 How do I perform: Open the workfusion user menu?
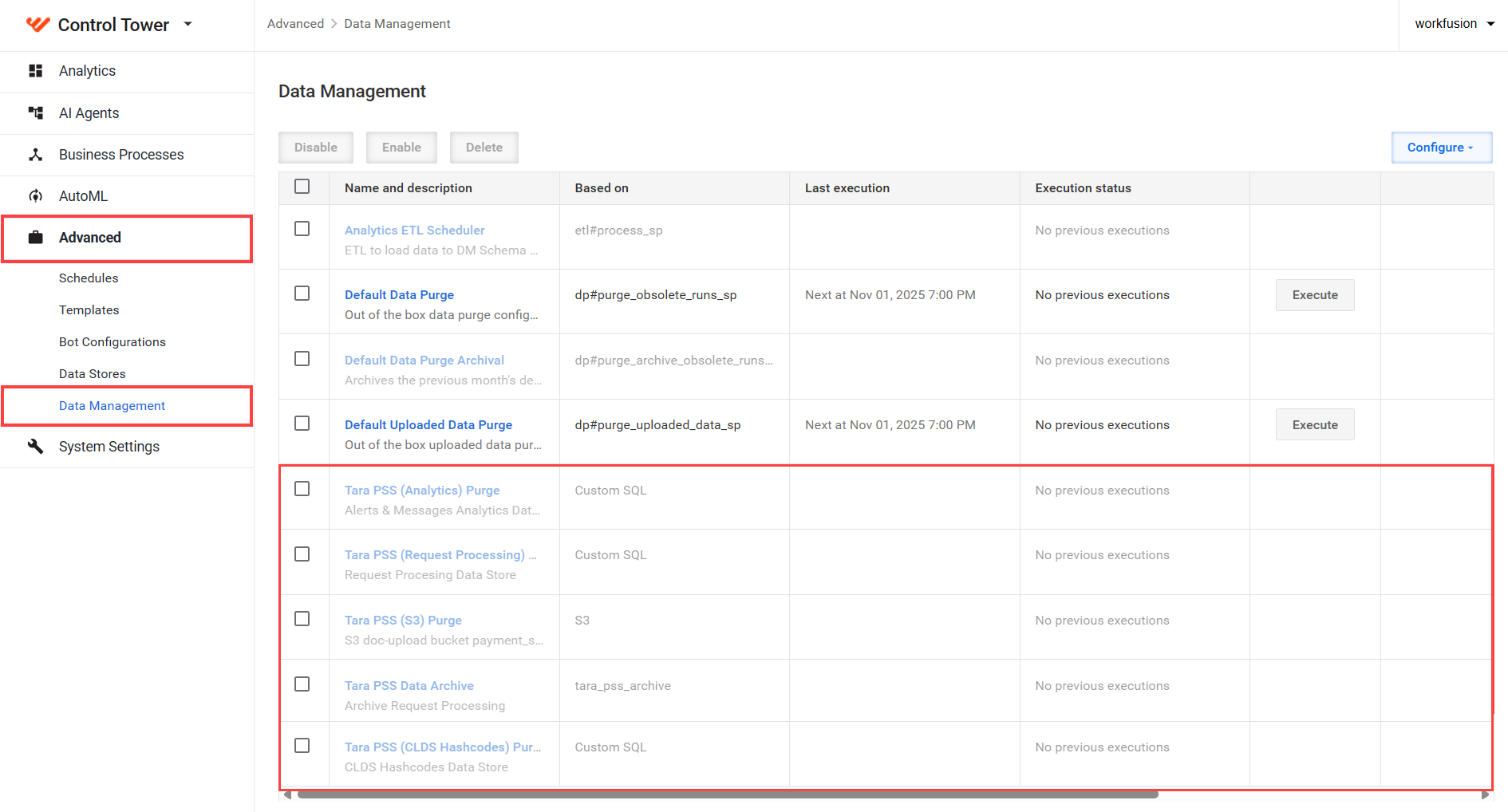tap(1455, 24)
